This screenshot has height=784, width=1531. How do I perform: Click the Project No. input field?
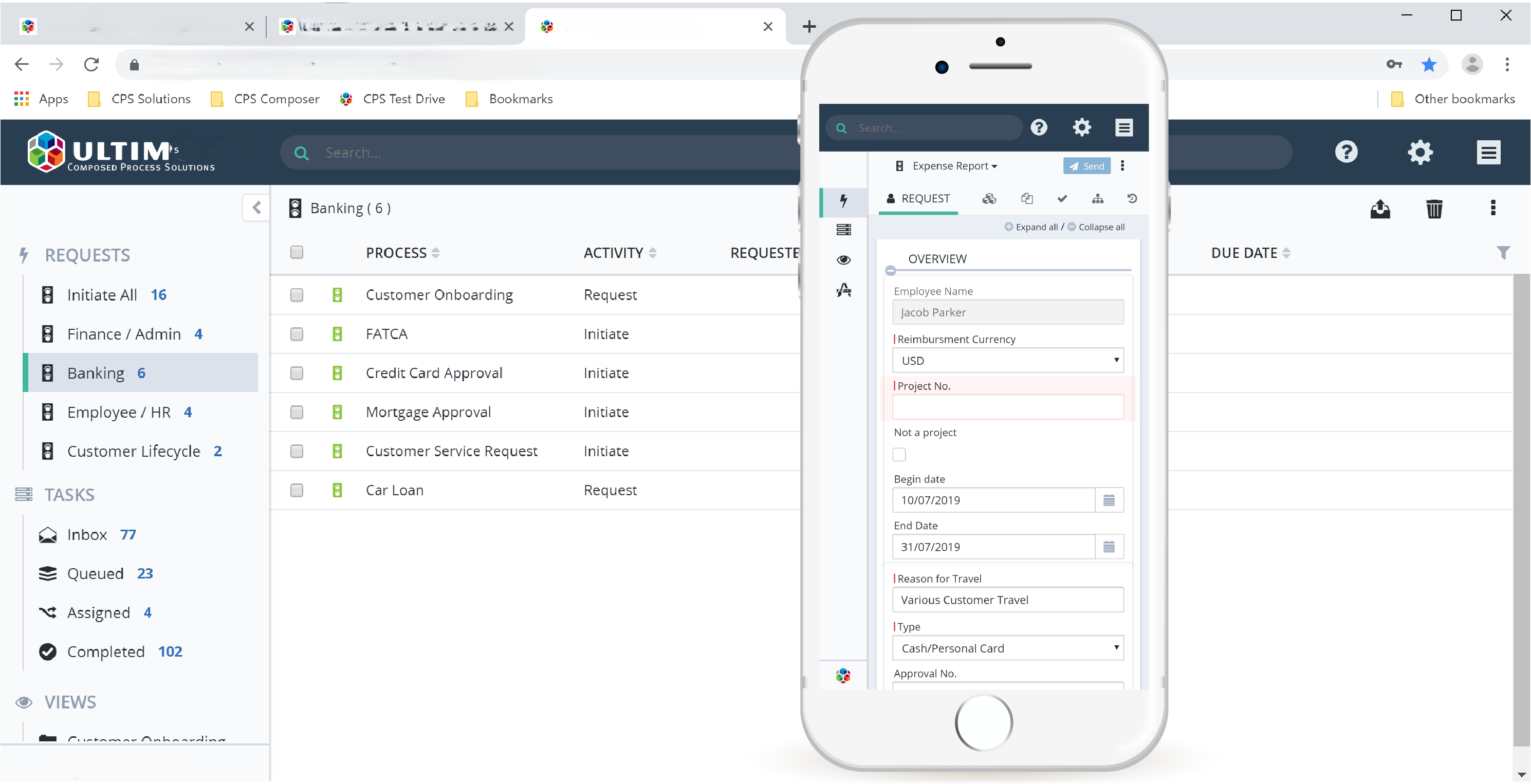1007,407
